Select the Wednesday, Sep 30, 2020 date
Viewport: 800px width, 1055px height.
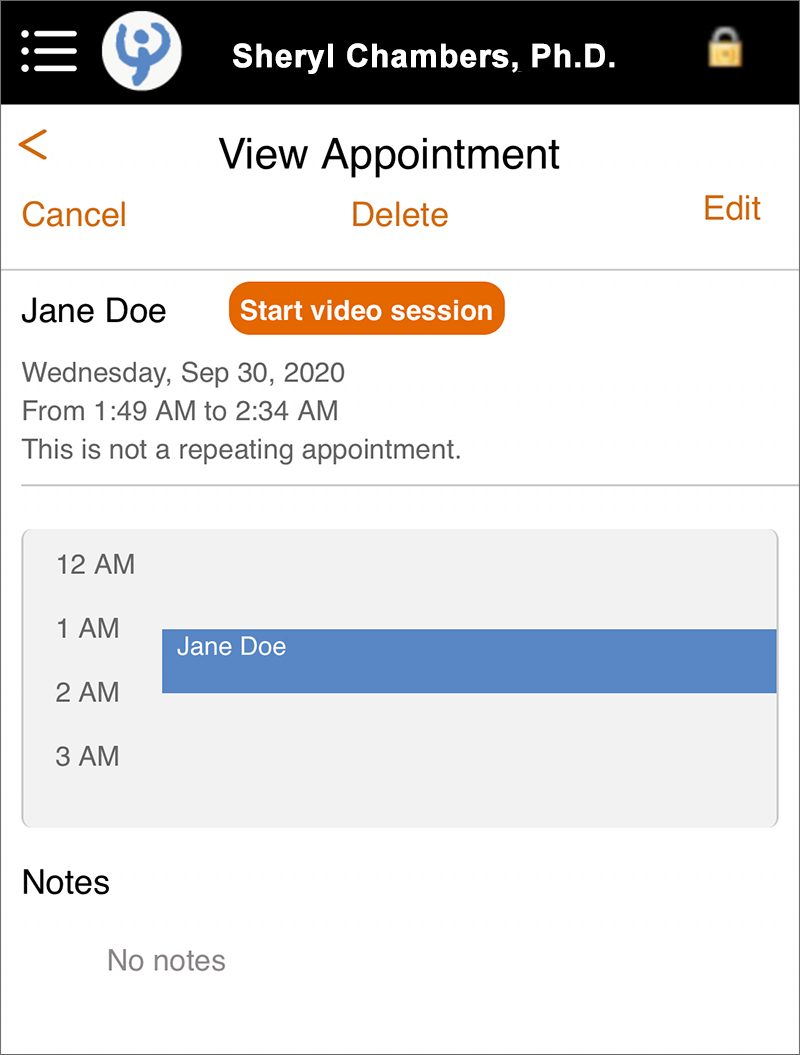tap(183, 373)
